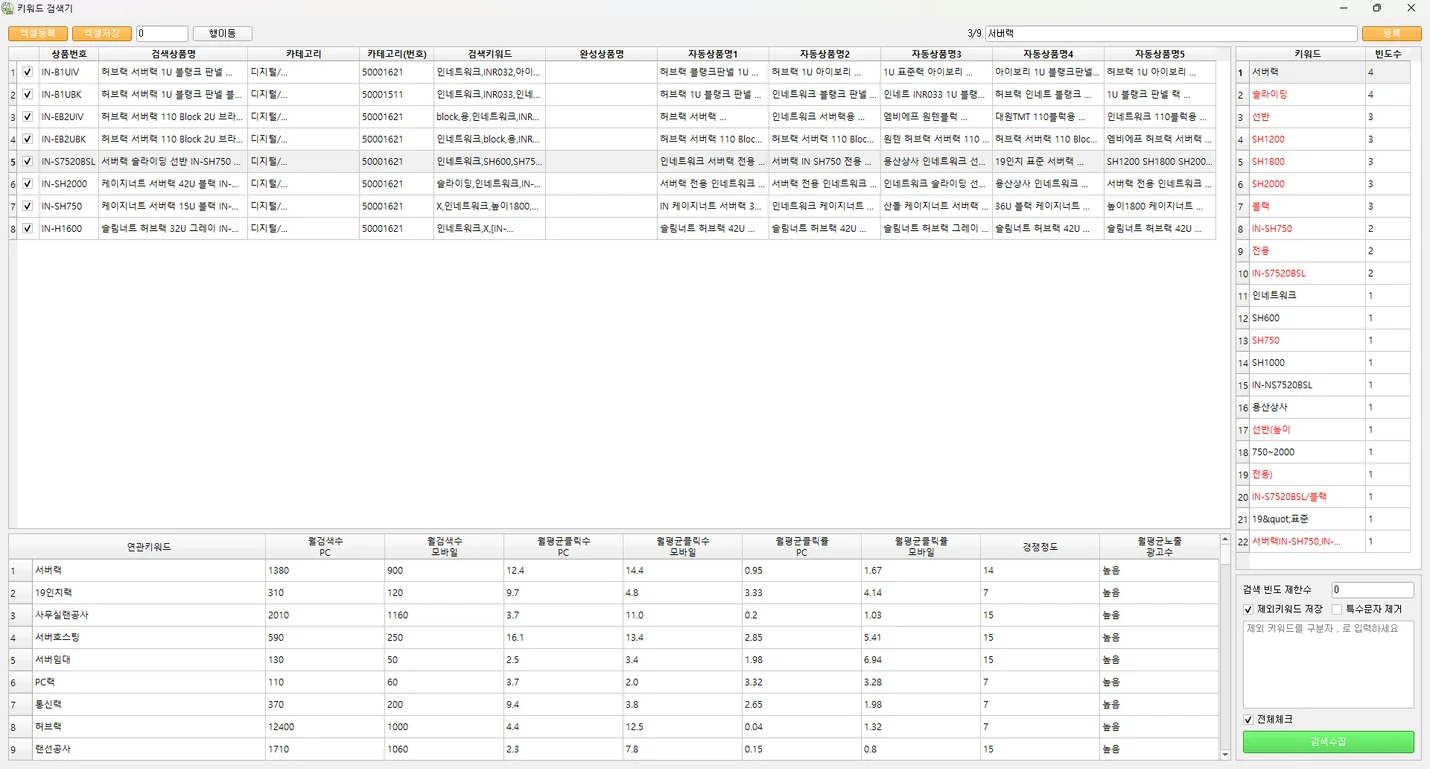Click the 상품번호 column header

pos(69,54)
